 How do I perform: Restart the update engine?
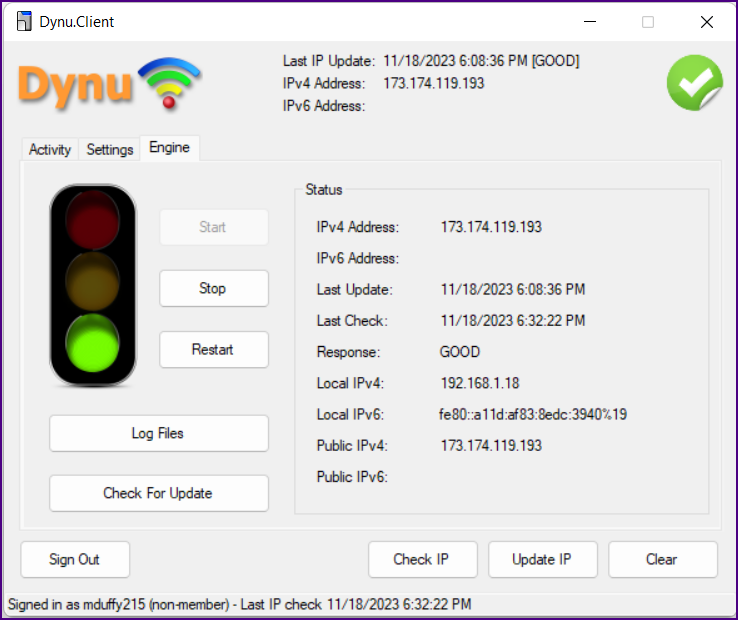click(x=213, y=349)
